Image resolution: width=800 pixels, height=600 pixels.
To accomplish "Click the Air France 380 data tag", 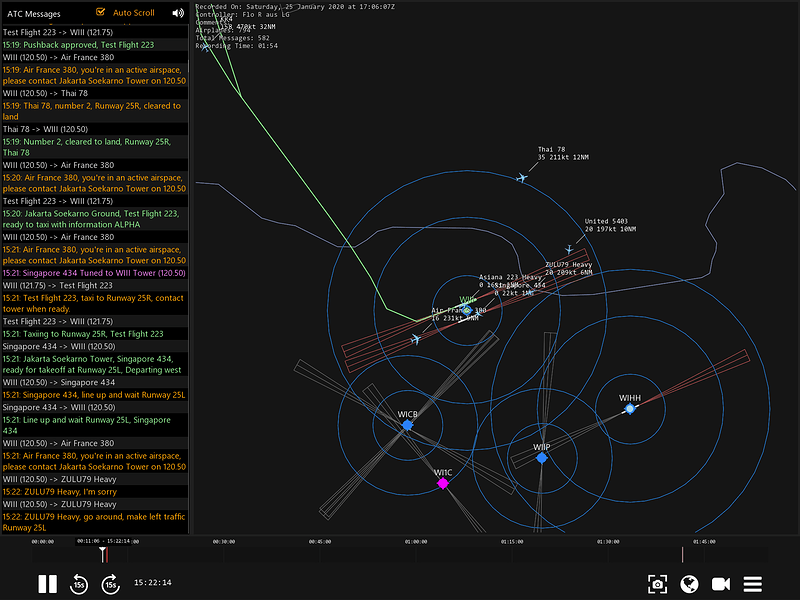I will (x=458, y=314).
